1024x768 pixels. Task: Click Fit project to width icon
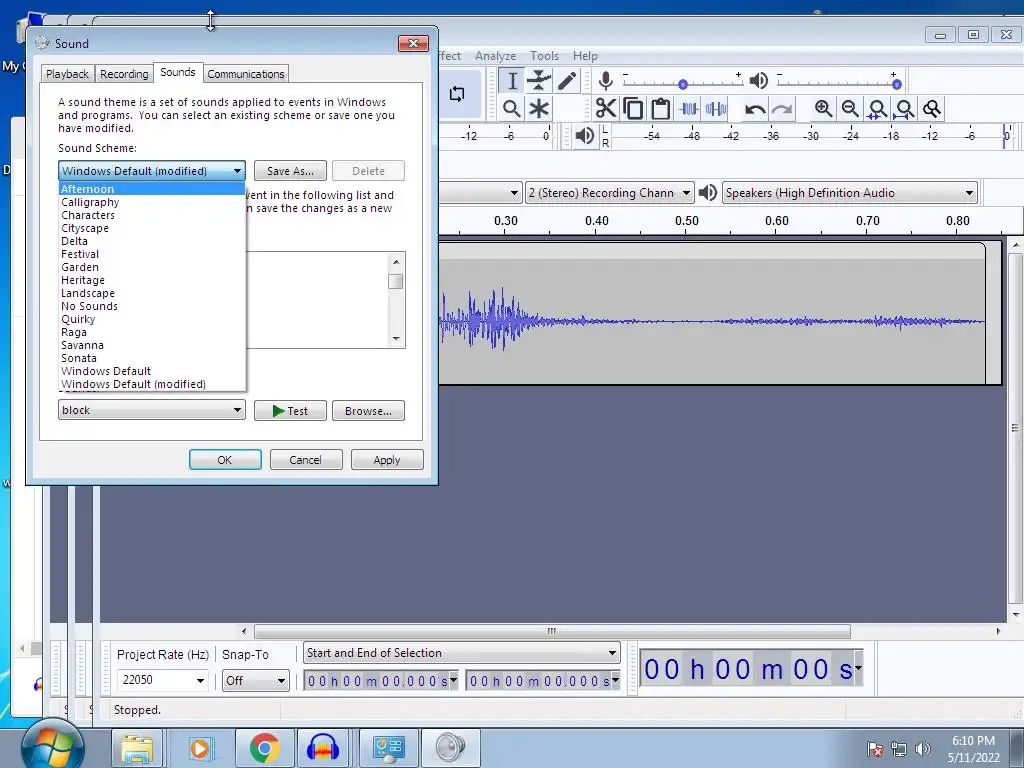click(905, 108)
